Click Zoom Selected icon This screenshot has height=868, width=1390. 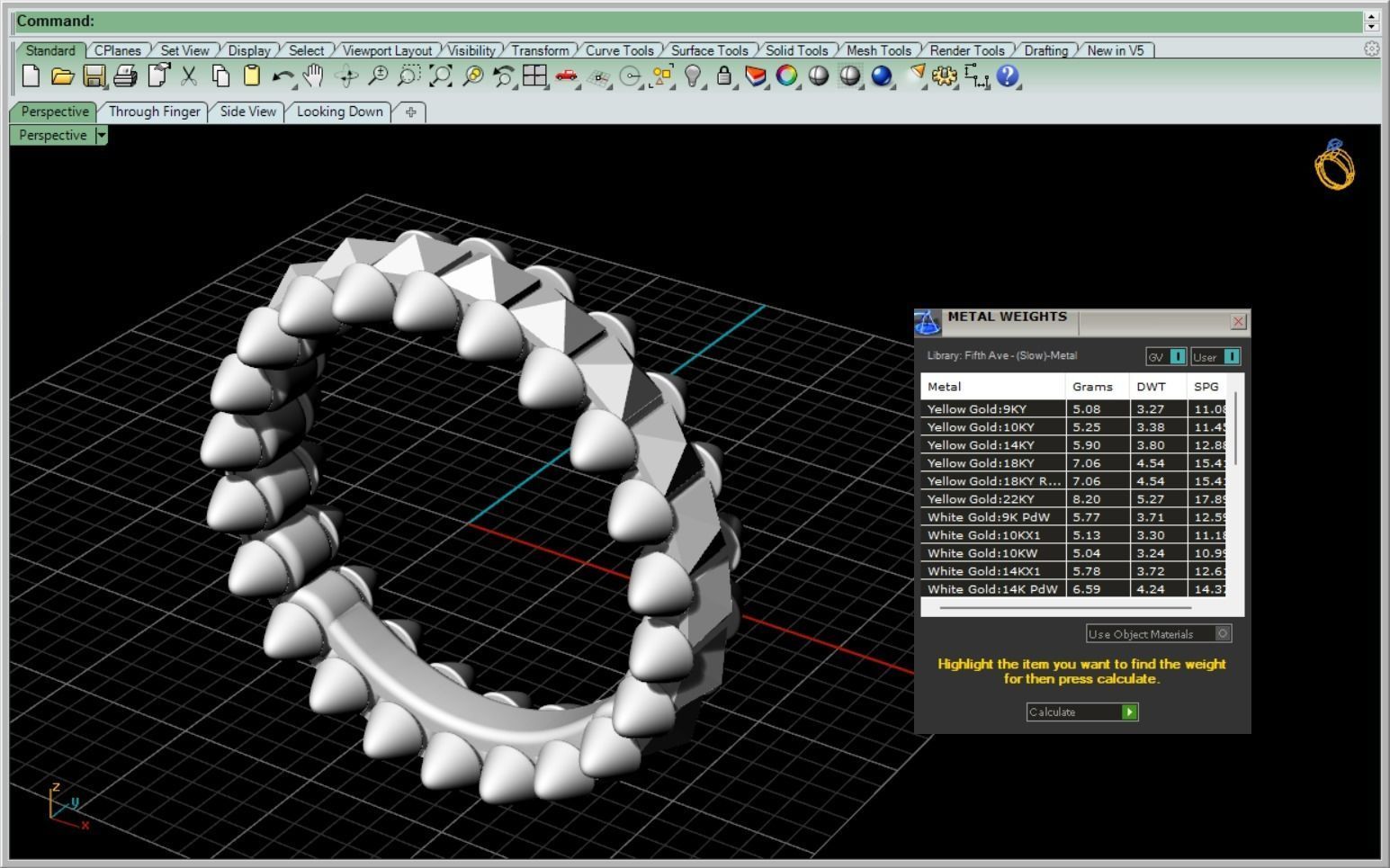pyautogui.click(x=472, y=76)
